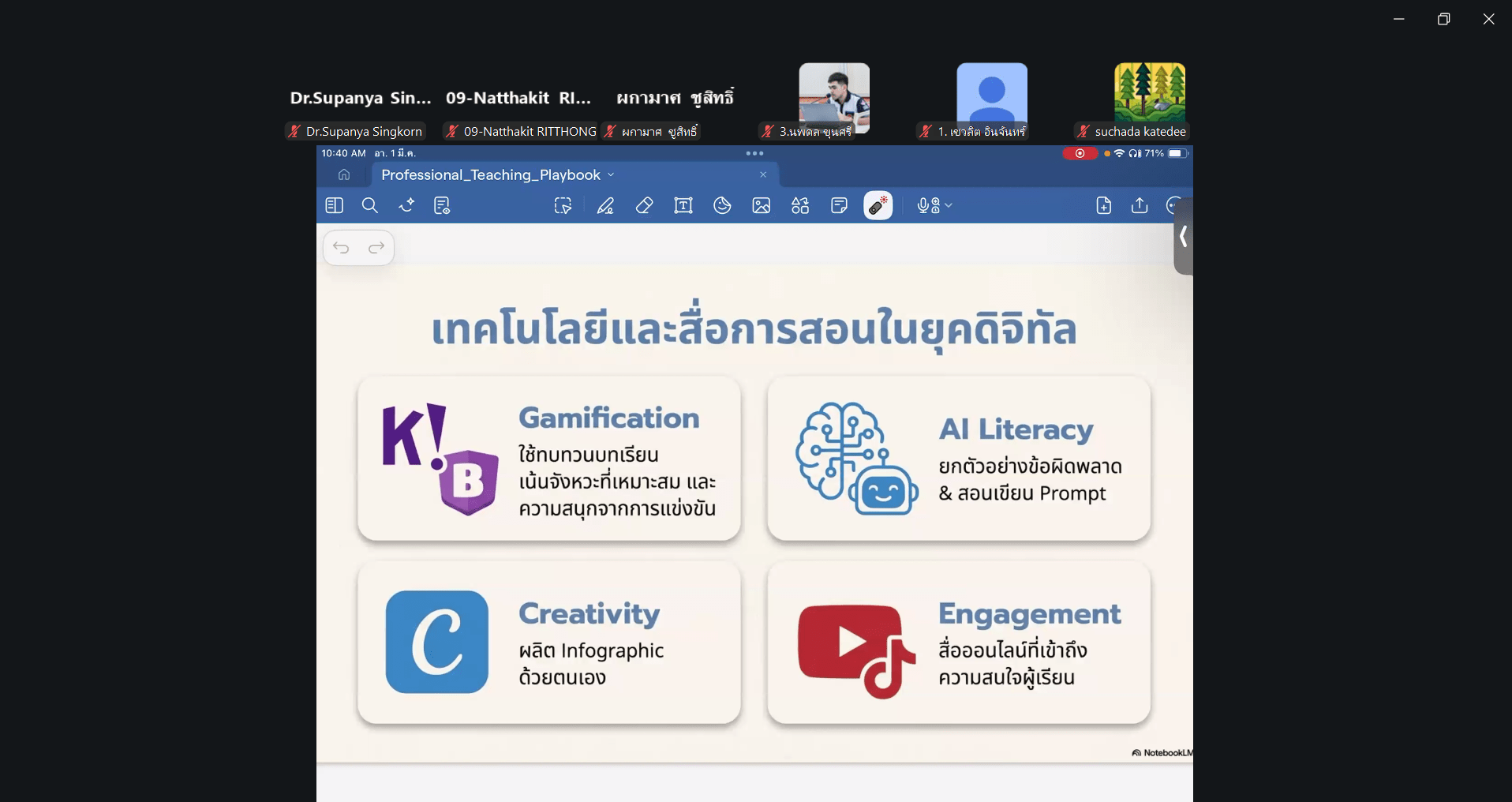
Task: Click the insert image tool
Action: [x=762, y=206]
